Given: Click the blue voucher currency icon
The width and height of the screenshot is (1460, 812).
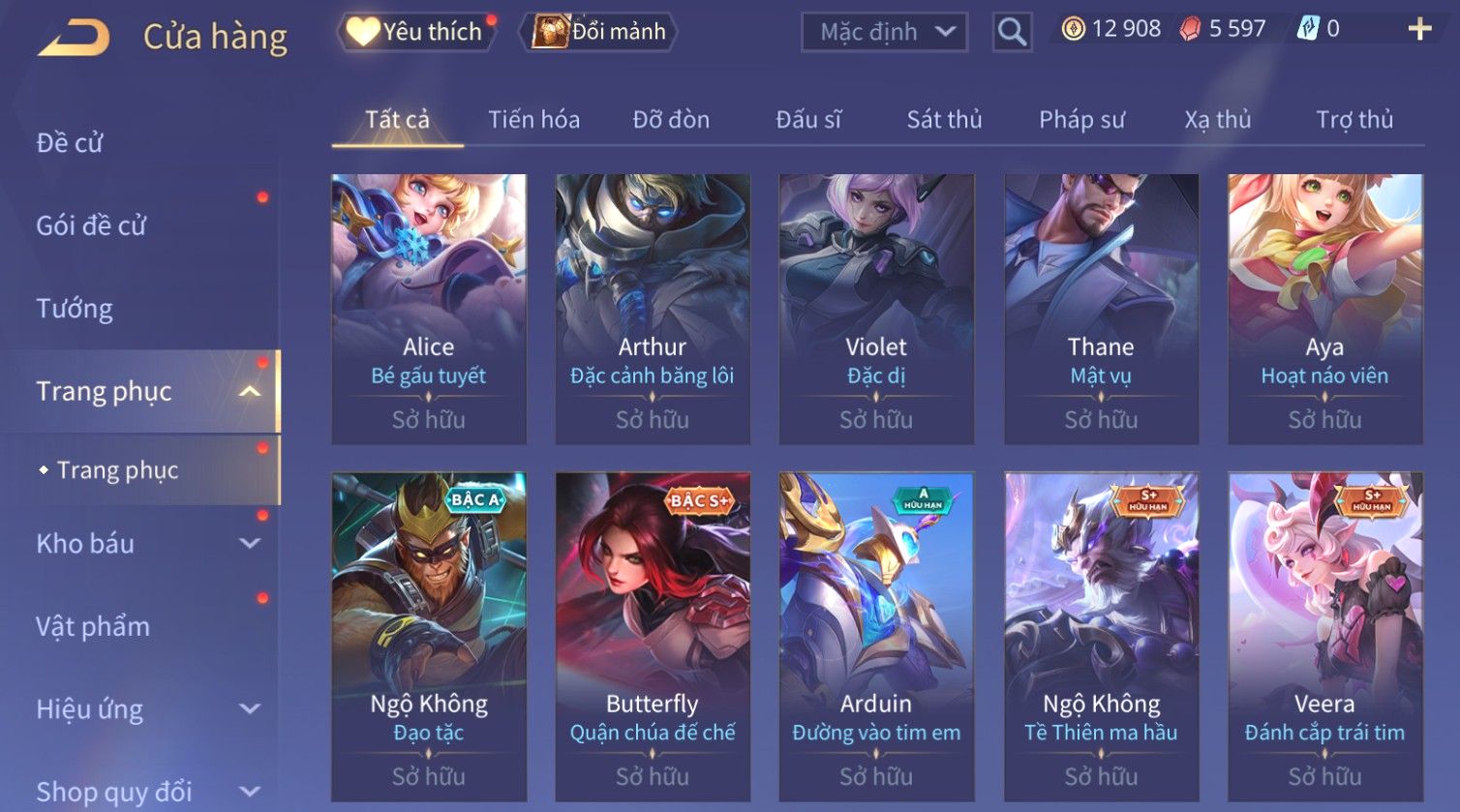Looking at the screenshot, I should [x=1308, y=29].
